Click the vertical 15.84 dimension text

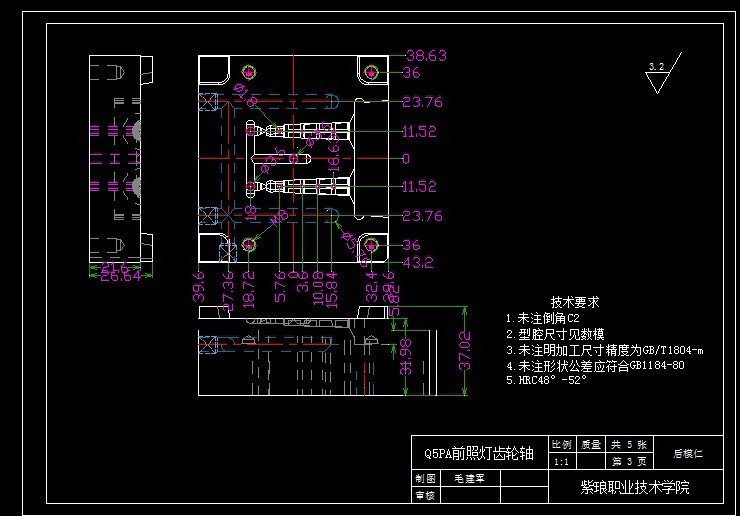pos(332,289)
